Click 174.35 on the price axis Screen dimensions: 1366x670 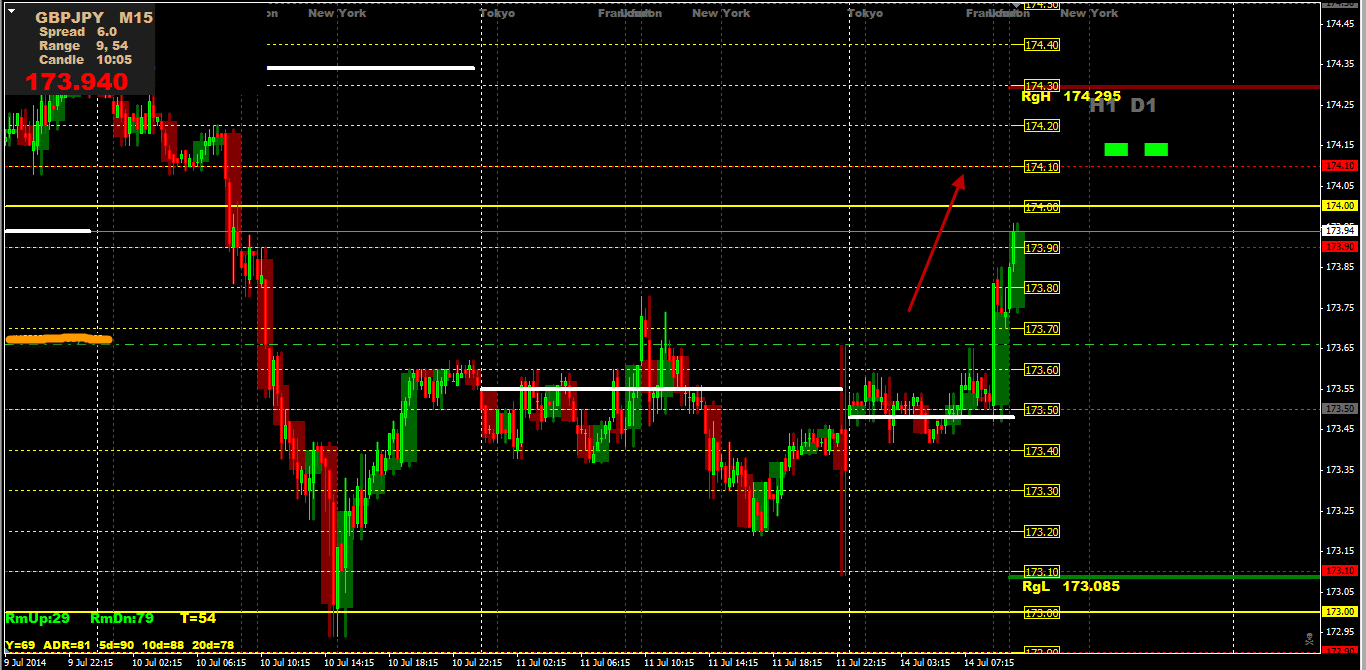[x=1340, y=64]
